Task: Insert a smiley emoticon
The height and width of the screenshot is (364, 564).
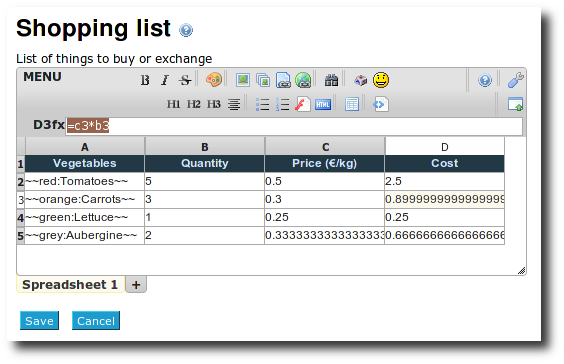Action: coord(381,80)
